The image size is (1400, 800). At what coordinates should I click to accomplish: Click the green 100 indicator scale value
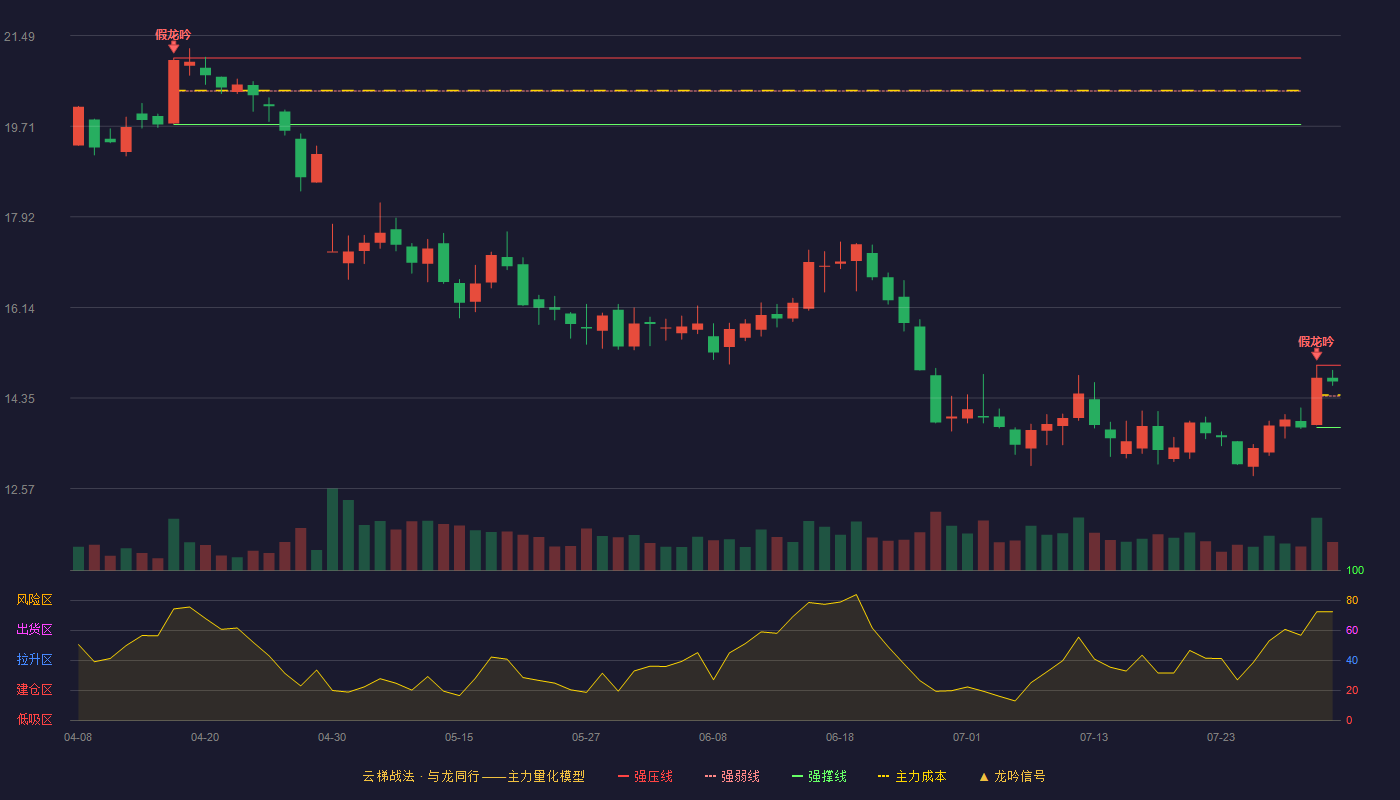1355,571
